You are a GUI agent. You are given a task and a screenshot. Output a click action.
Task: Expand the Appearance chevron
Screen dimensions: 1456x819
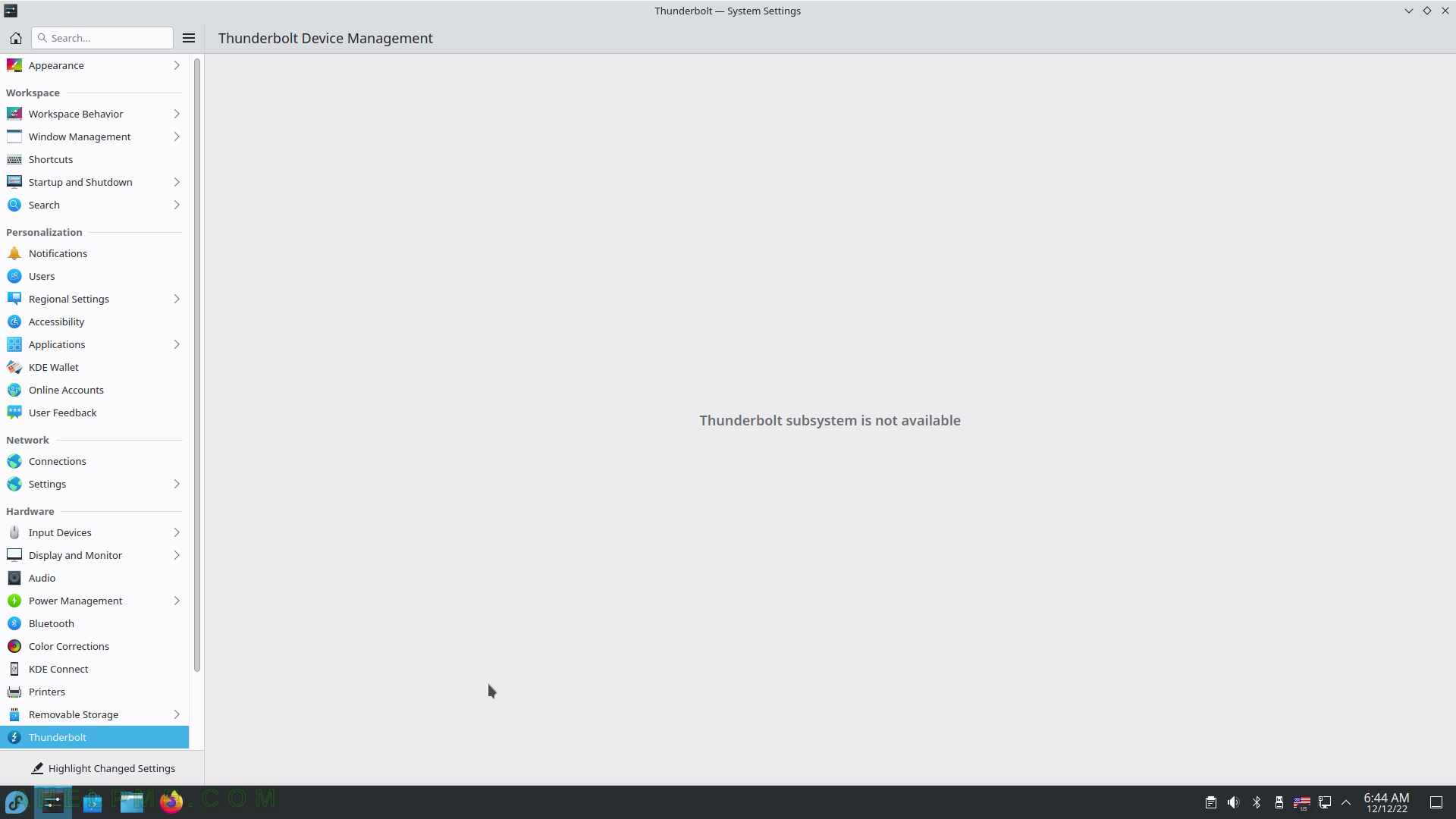tap(177, 65)
